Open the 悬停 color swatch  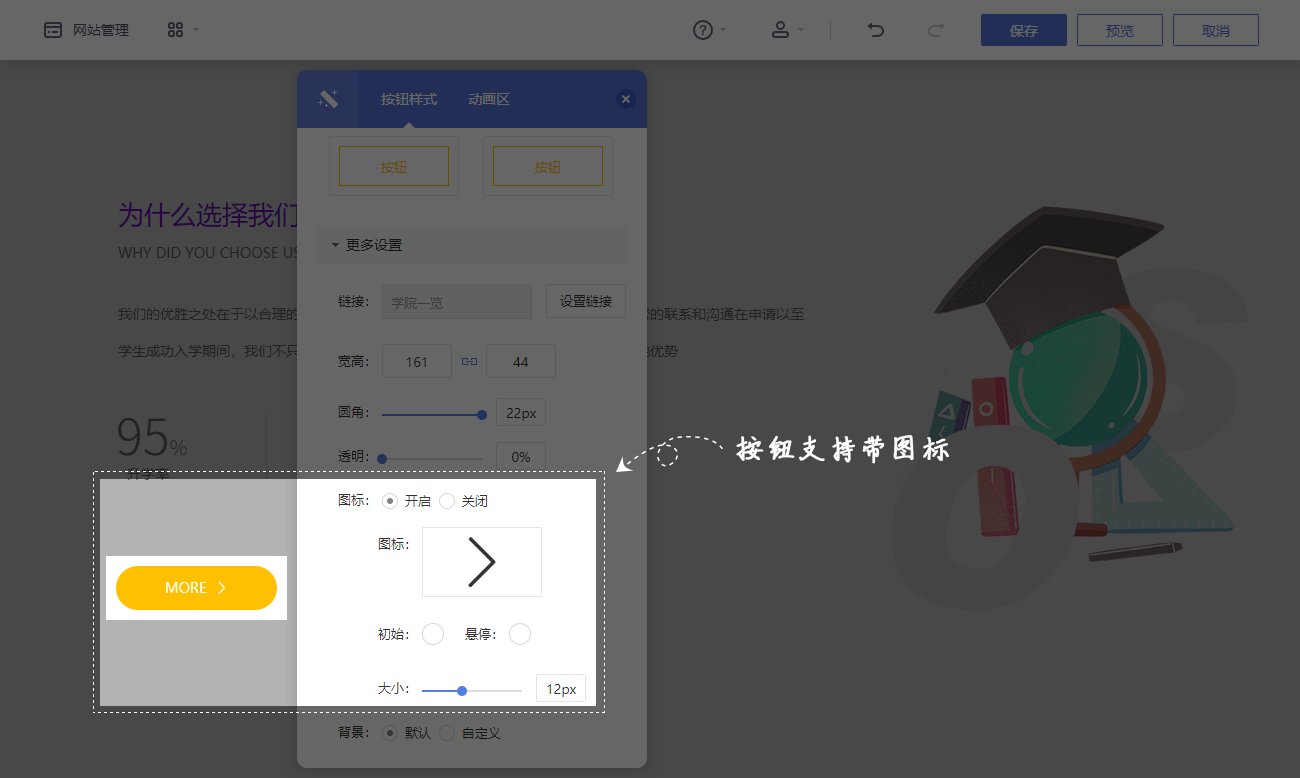pos(520,634)
